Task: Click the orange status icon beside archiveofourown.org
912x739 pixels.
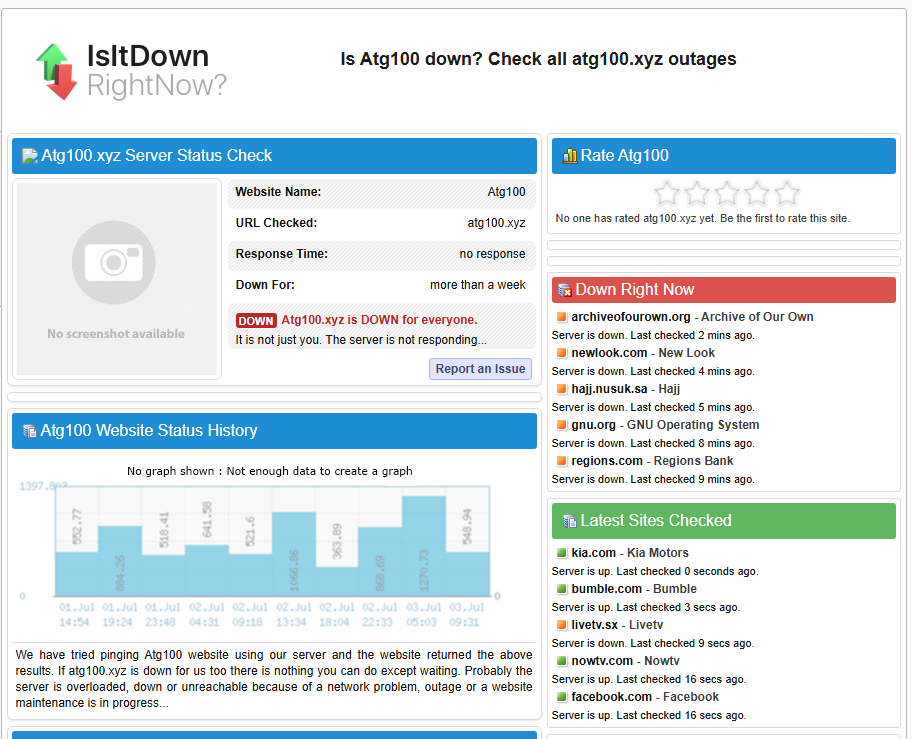Action: point(561,317)
